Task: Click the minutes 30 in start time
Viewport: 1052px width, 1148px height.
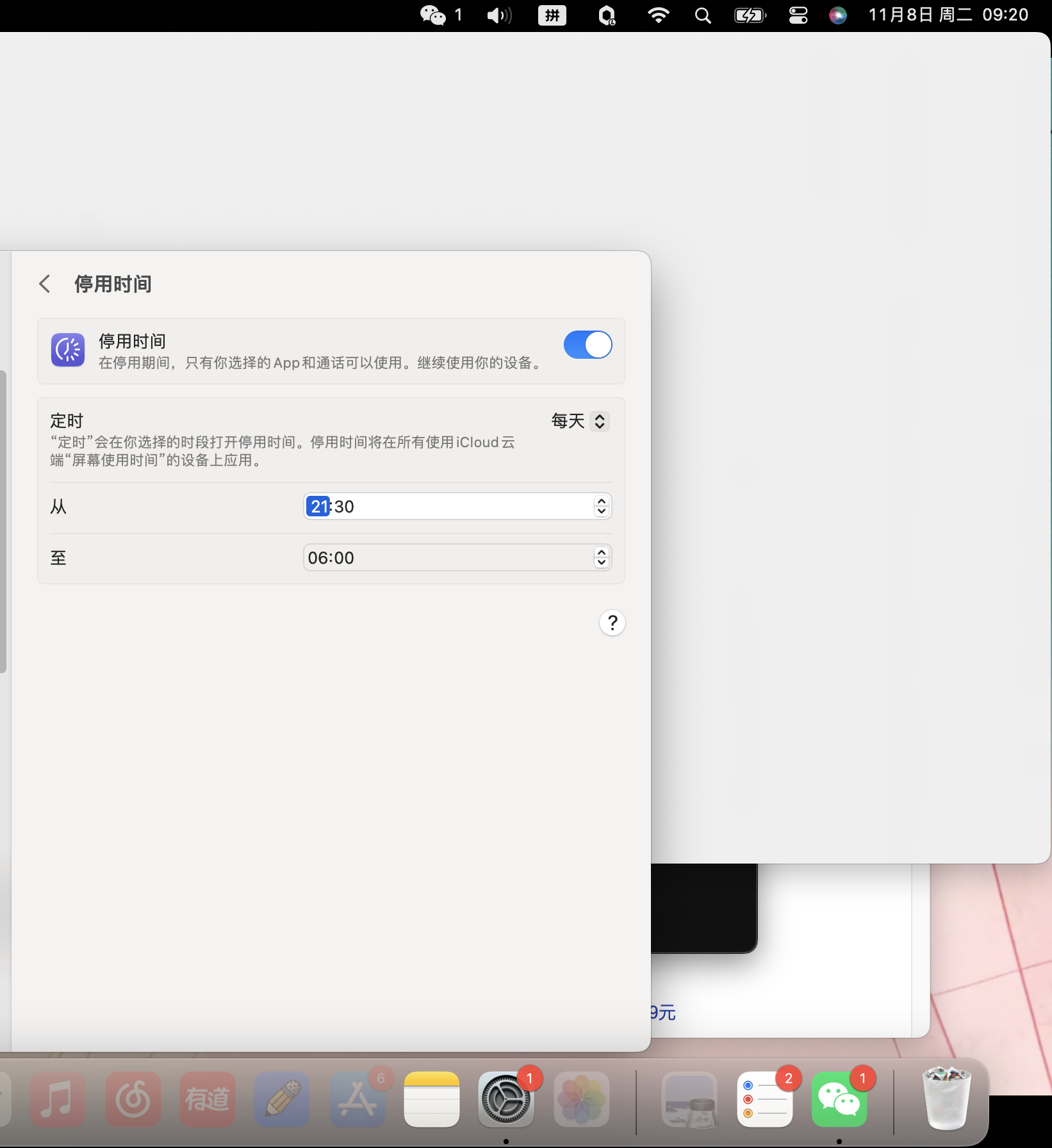Action: pos(344,507)
